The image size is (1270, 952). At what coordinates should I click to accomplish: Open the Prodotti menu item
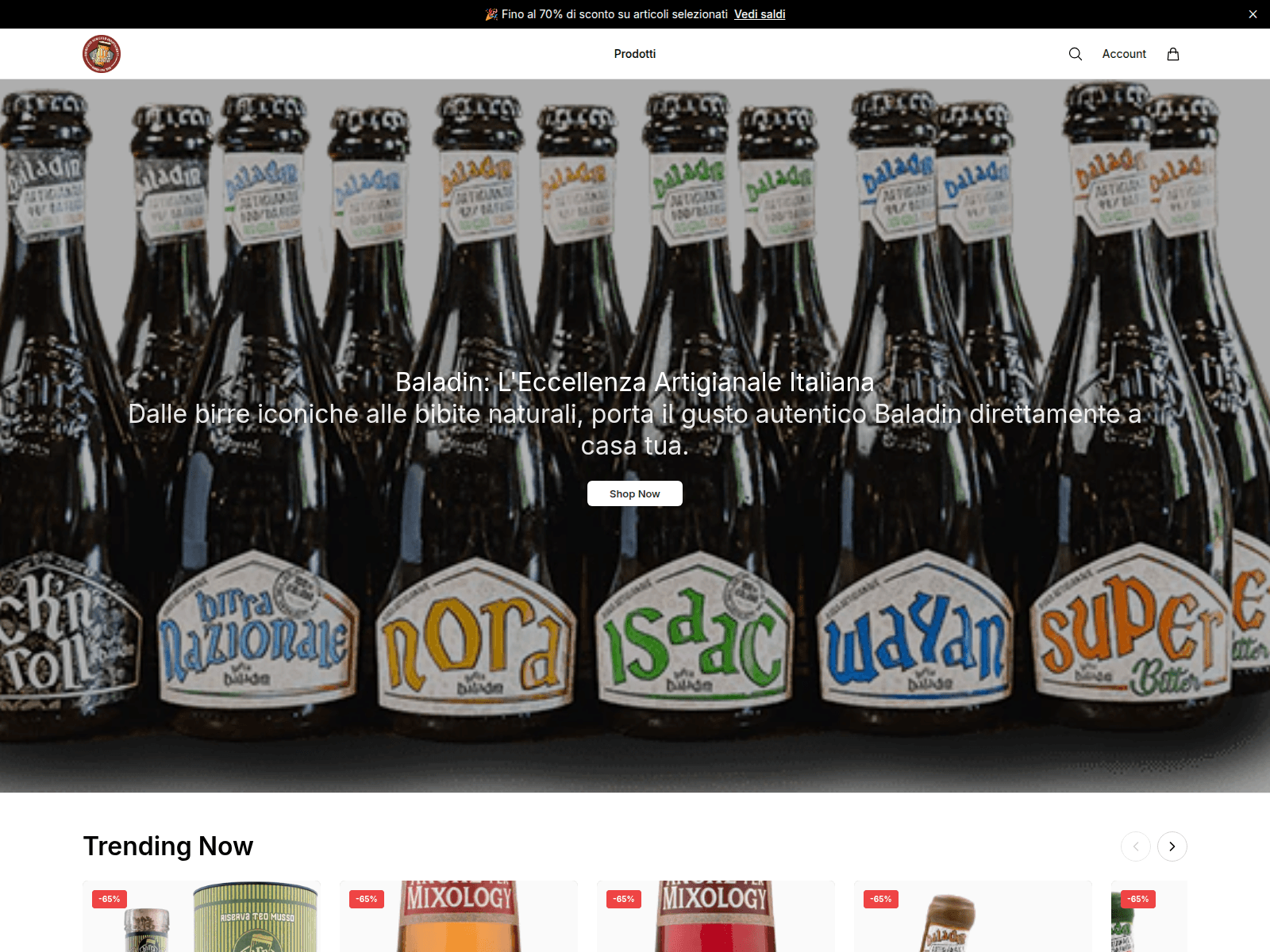click(635, 54)
